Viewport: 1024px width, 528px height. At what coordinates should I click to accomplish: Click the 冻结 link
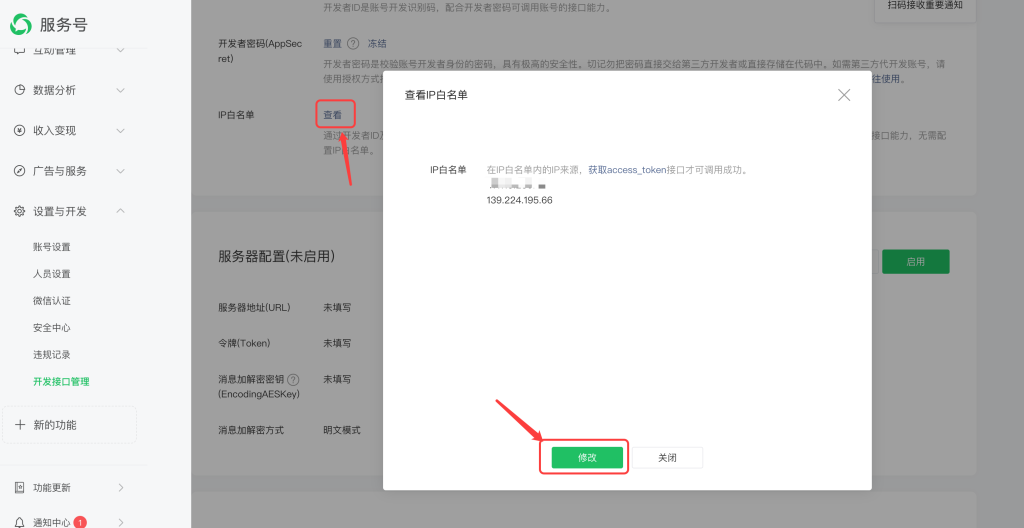point(377,44)
